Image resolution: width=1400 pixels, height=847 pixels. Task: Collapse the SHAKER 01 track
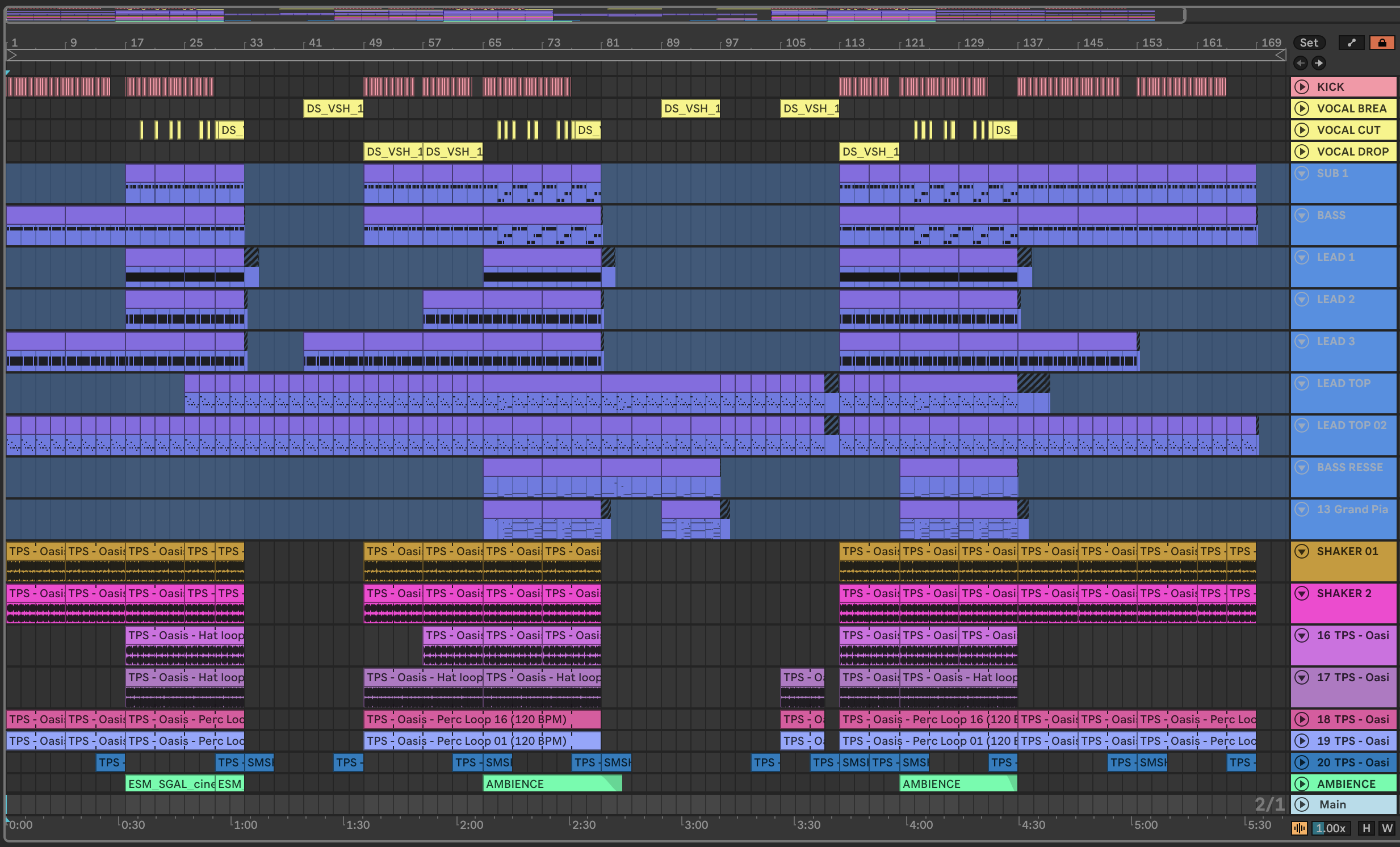pos(1302,551)
